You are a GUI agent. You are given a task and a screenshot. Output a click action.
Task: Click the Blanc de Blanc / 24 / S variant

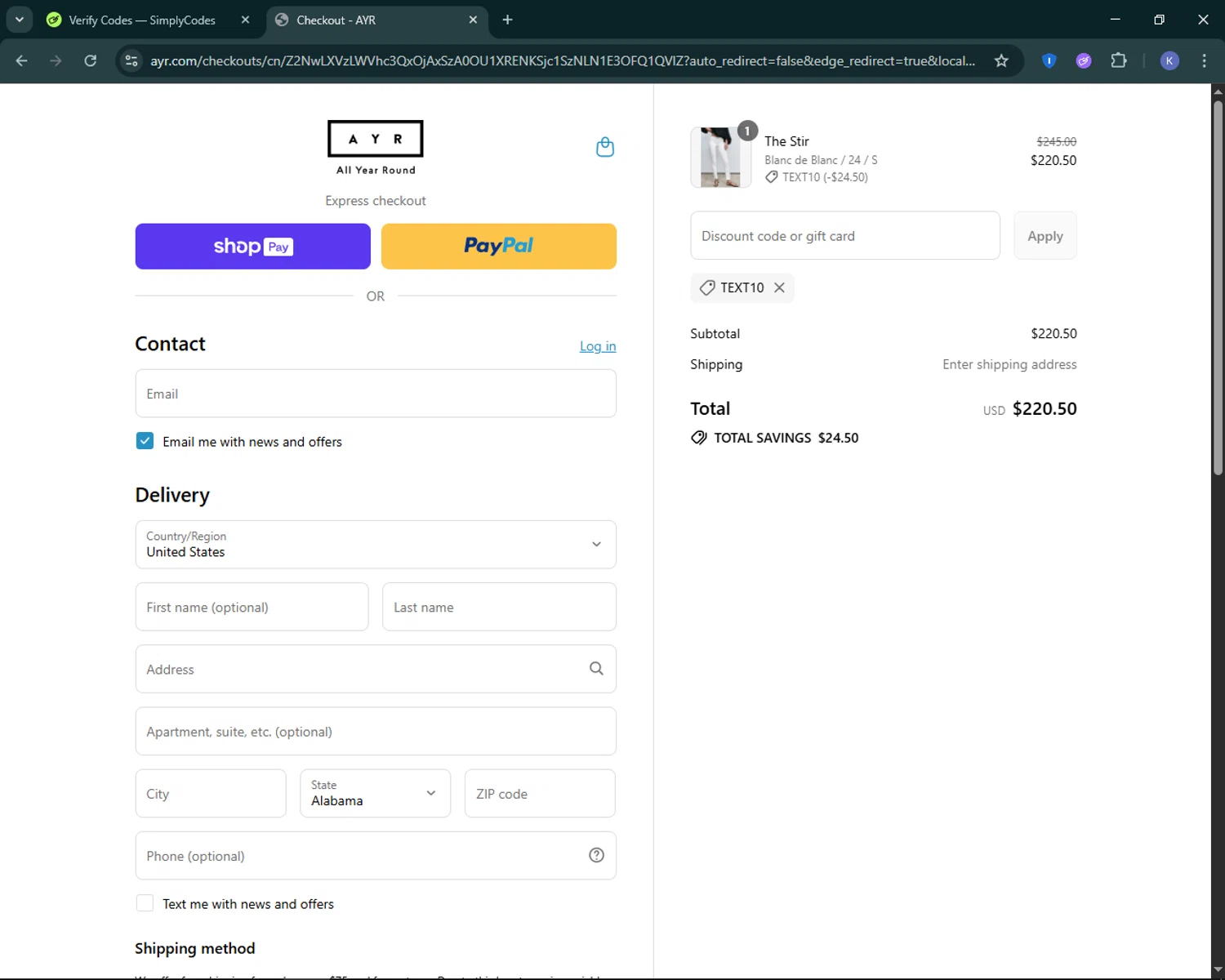[x=821, y=160]
